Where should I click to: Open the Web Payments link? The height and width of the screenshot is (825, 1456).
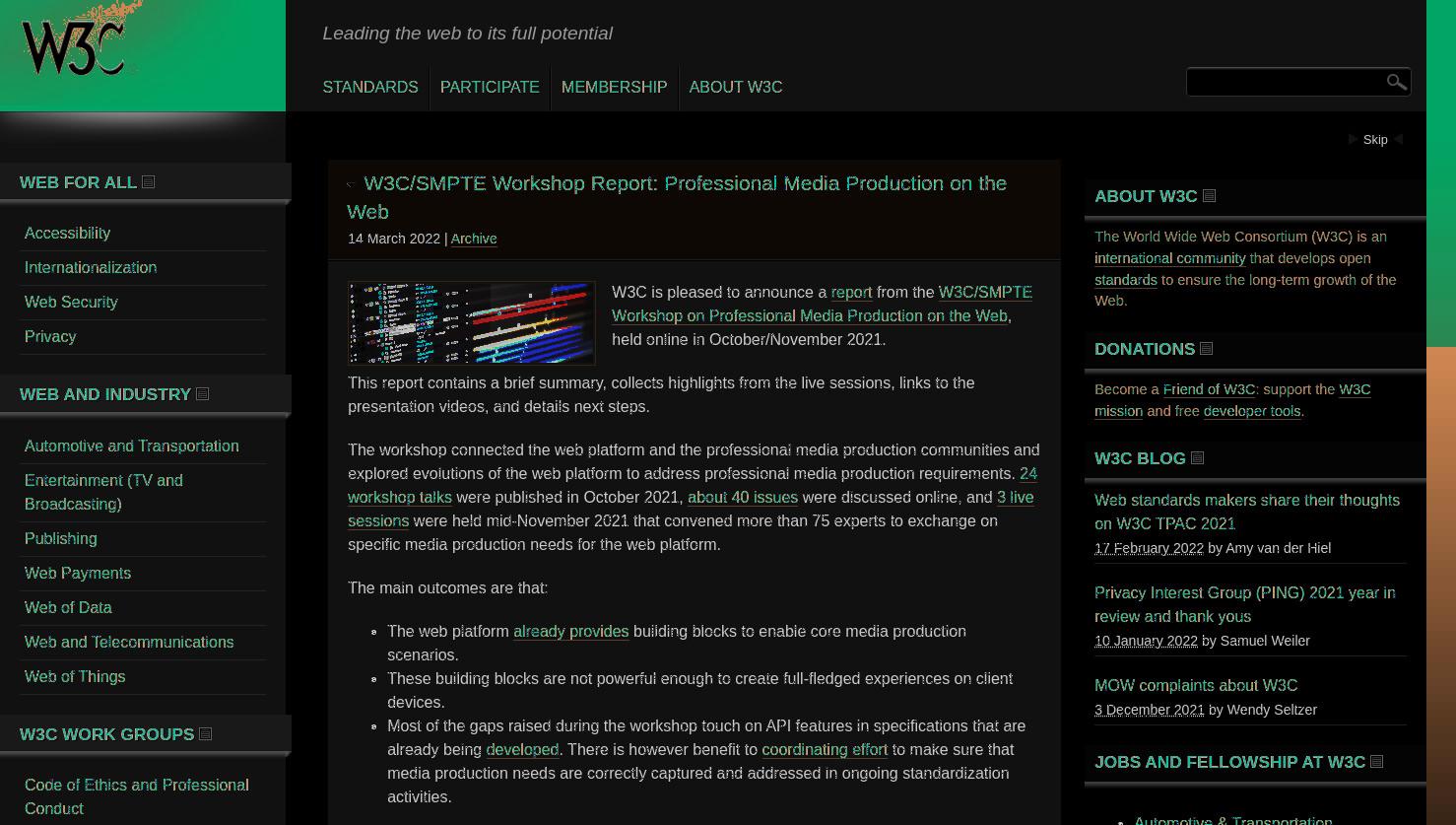78,574
